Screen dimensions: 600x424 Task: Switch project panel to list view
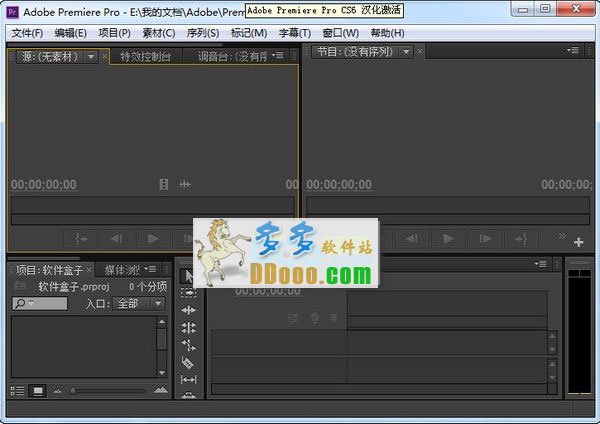(17, 391)
